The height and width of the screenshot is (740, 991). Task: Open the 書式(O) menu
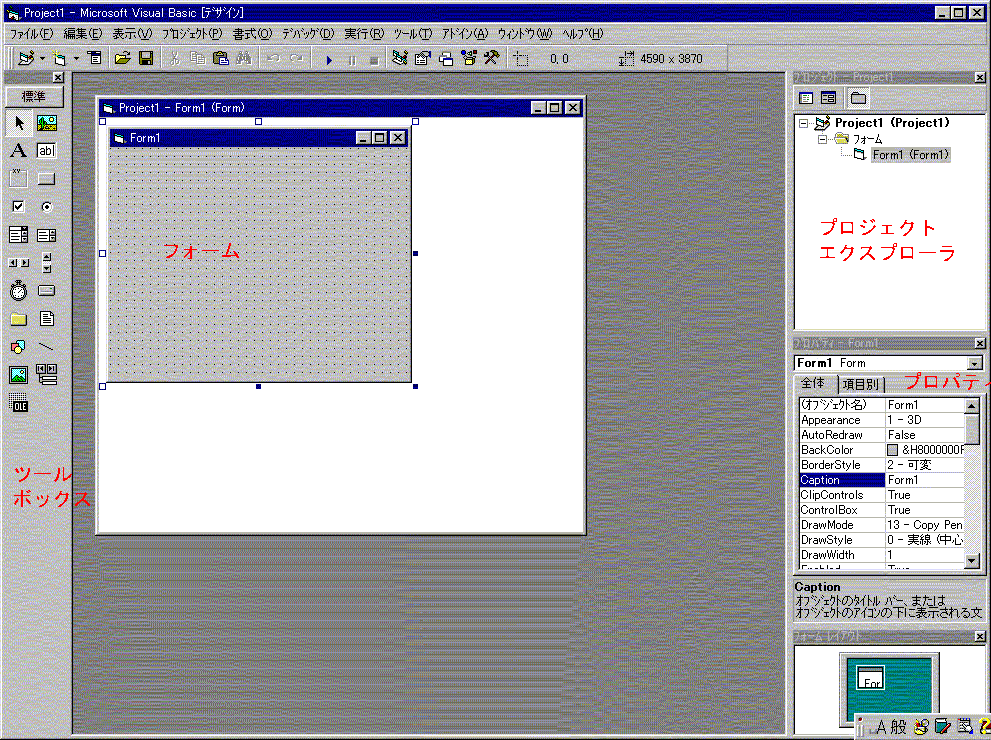[252, 34]
